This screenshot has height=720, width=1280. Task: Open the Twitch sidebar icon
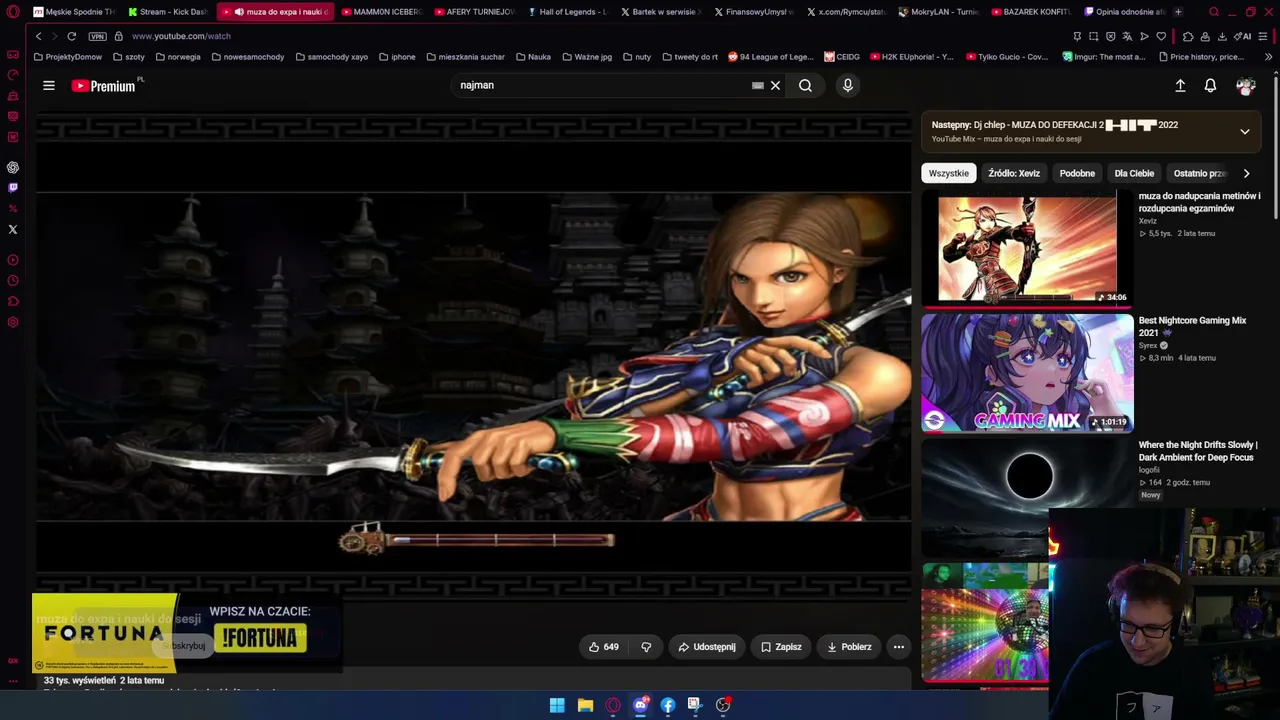tap(13, 188)
